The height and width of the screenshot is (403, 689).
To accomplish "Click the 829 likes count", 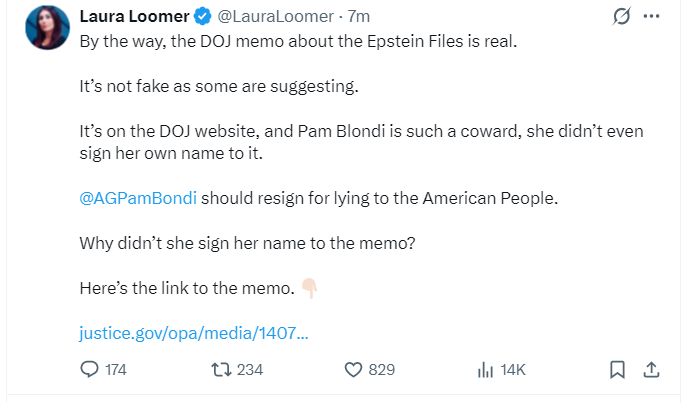I will (382, 370).
